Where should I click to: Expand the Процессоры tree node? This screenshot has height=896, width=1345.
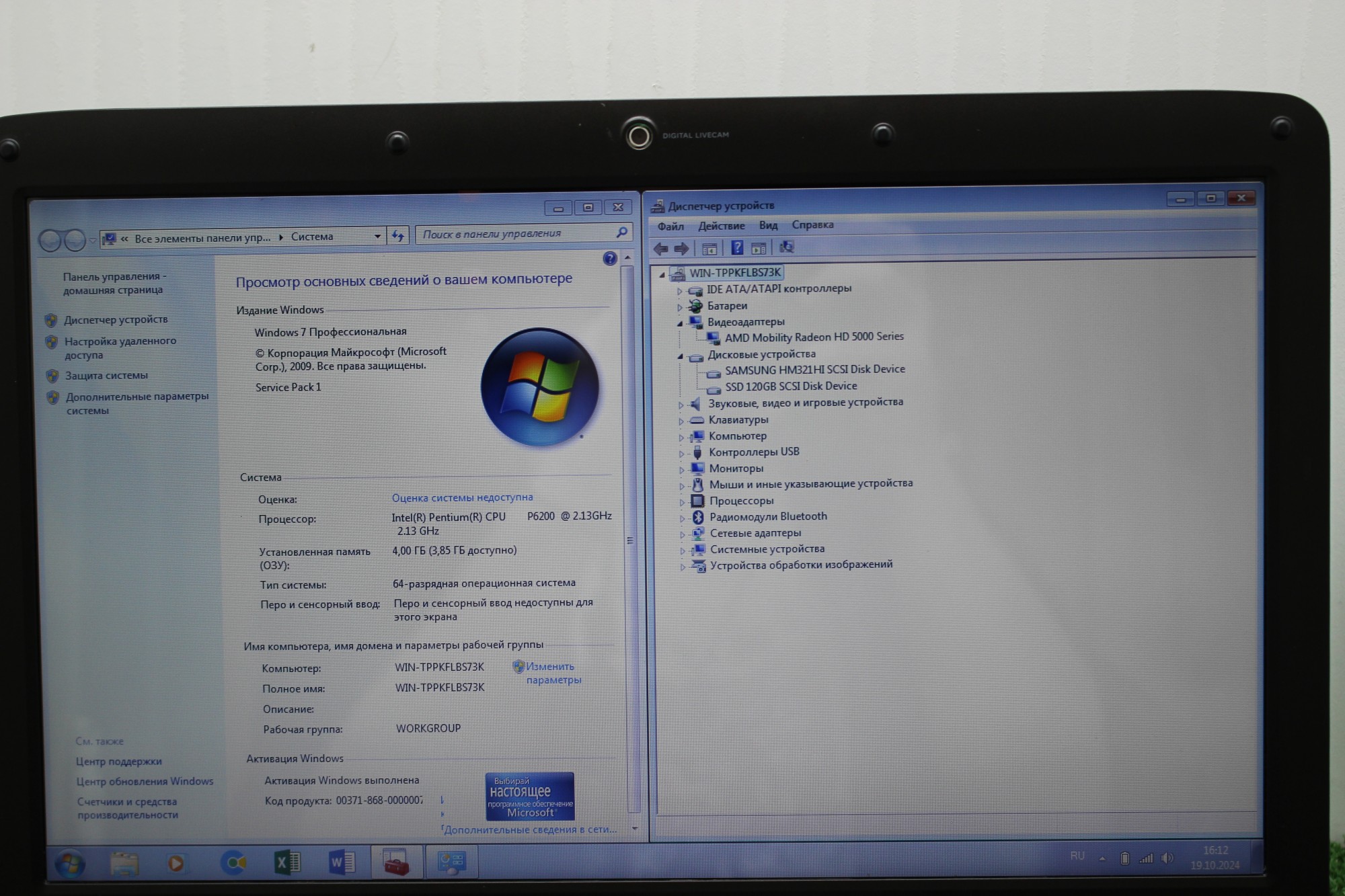681,502
